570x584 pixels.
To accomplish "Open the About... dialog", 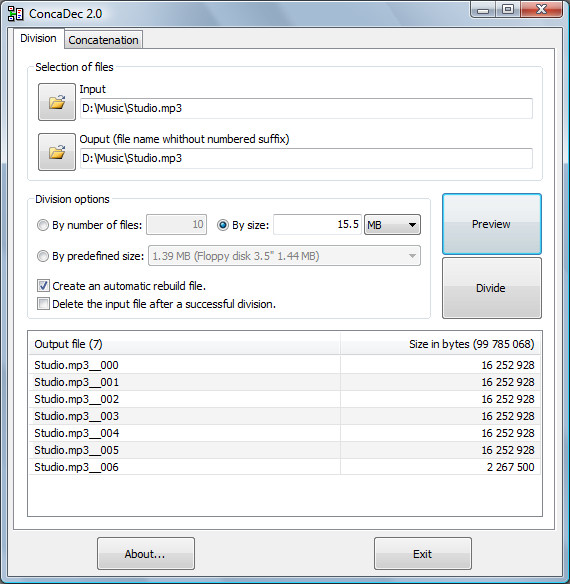I will tap(146, 553).
